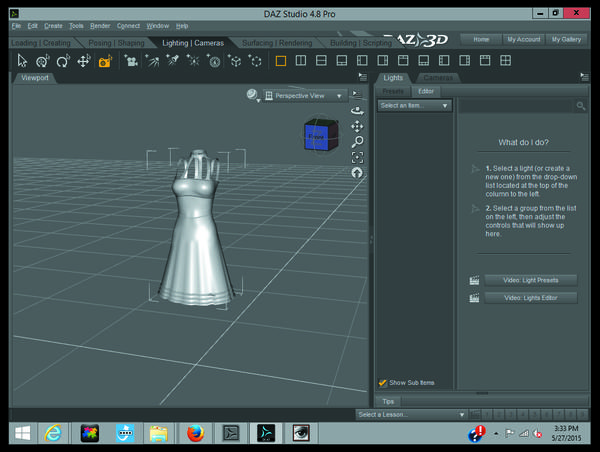Open File Explorer from the taskbar
This screenshot has height=452, width=600.
(158, 434)
